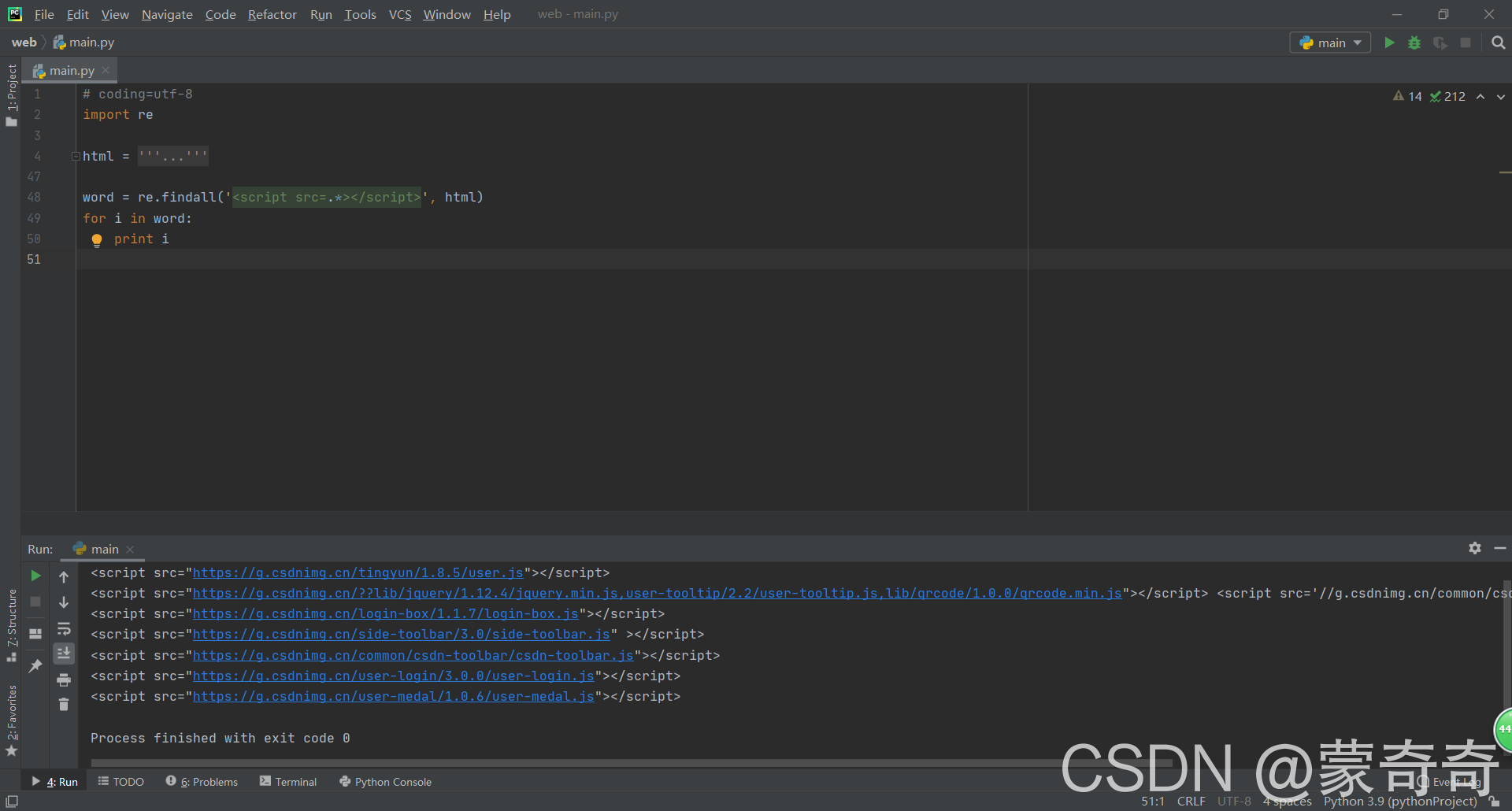Open the Terminal tool window
Viewport: 1512px width, 811px height.
(288, 782)
